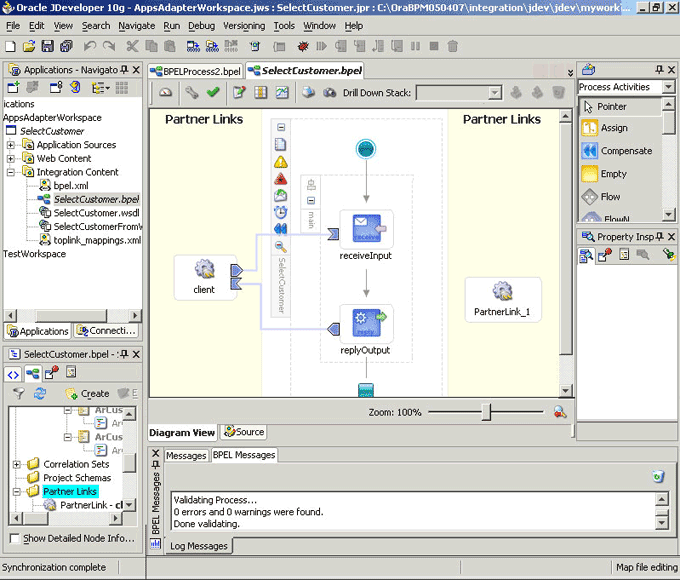
Task: Click the Save All toolbar icon
Action: 66,46
